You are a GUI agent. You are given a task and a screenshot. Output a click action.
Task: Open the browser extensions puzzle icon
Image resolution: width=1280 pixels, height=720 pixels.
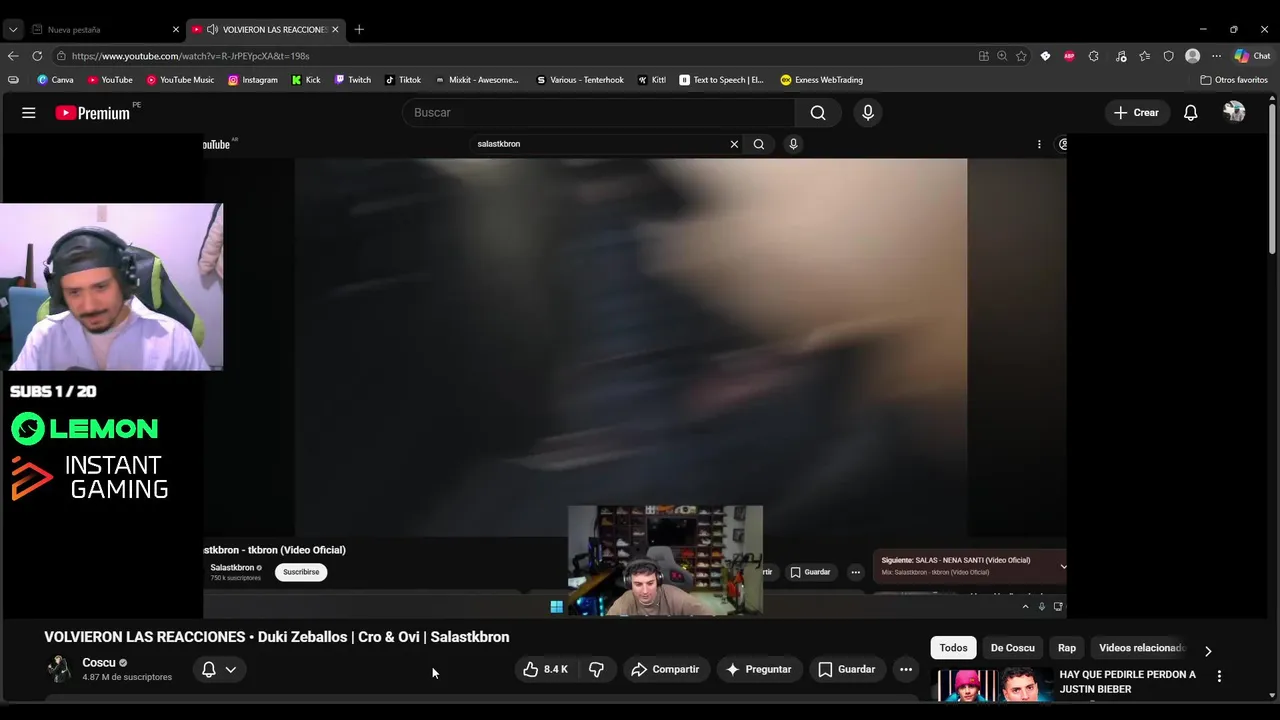click(1093, 56)
